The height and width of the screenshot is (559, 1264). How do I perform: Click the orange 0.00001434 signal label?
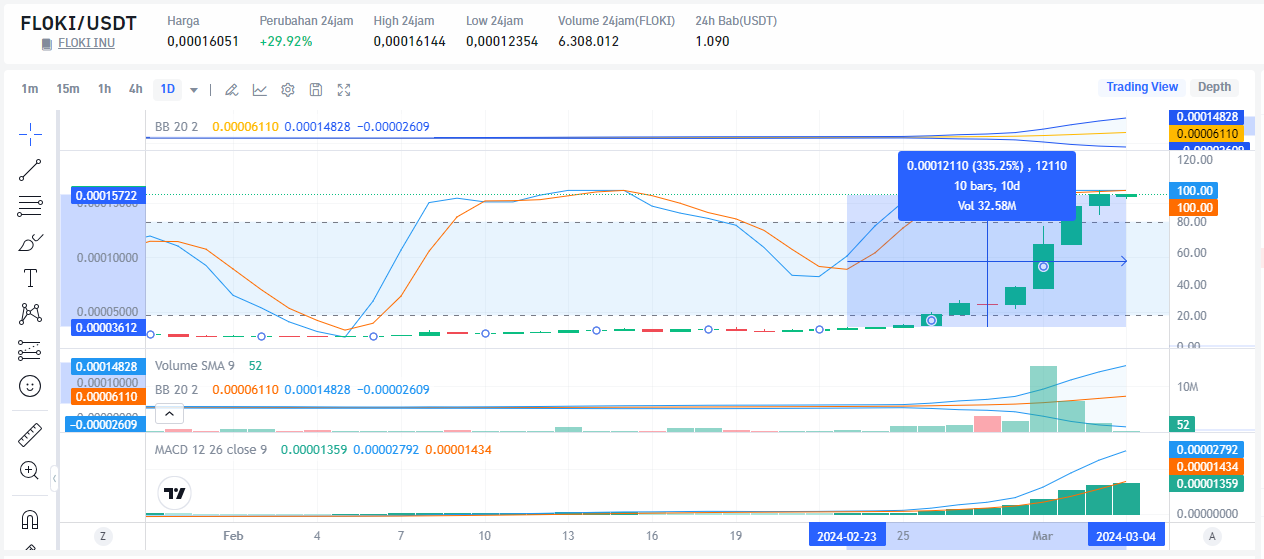(1207, 467)
